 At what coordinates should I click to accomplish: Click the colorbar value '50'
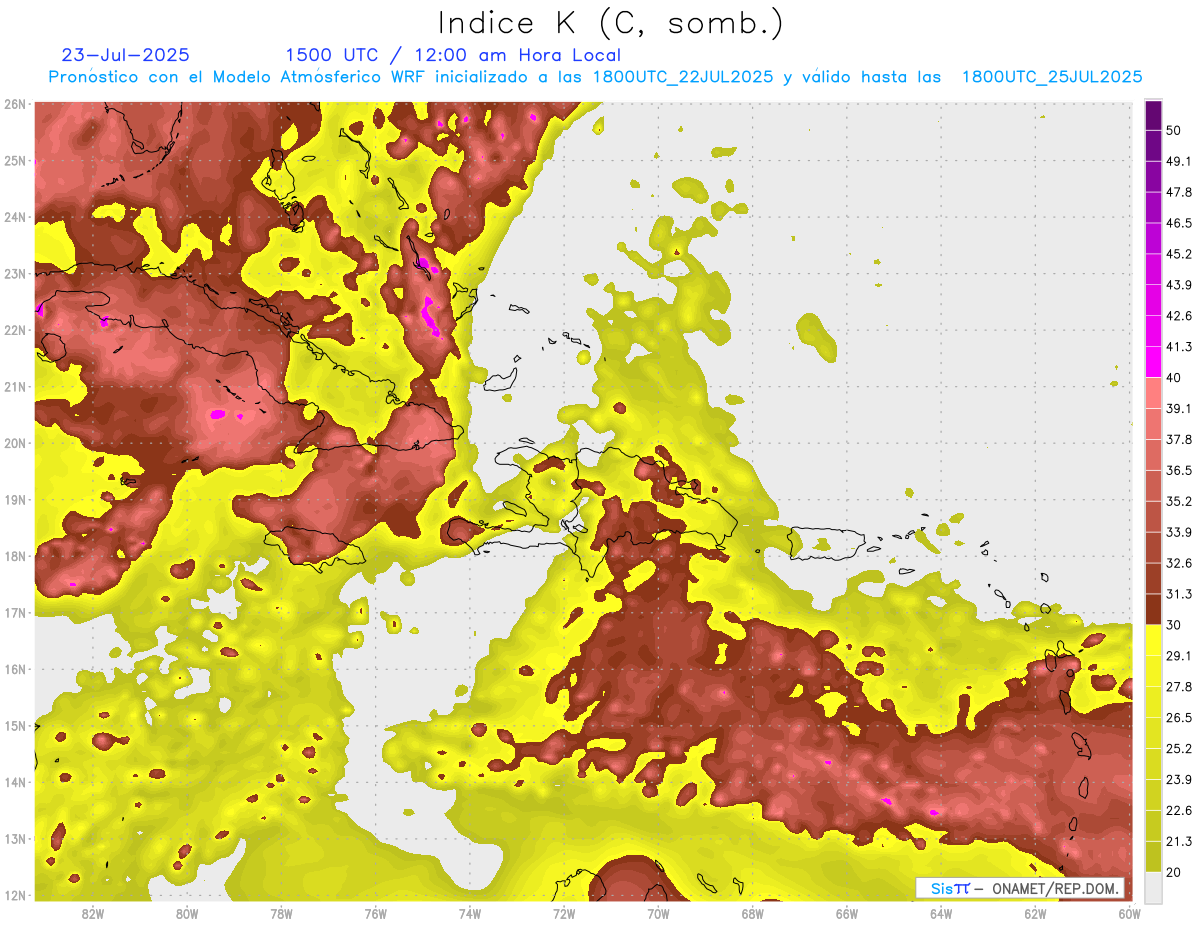[x=1173, y=130]
